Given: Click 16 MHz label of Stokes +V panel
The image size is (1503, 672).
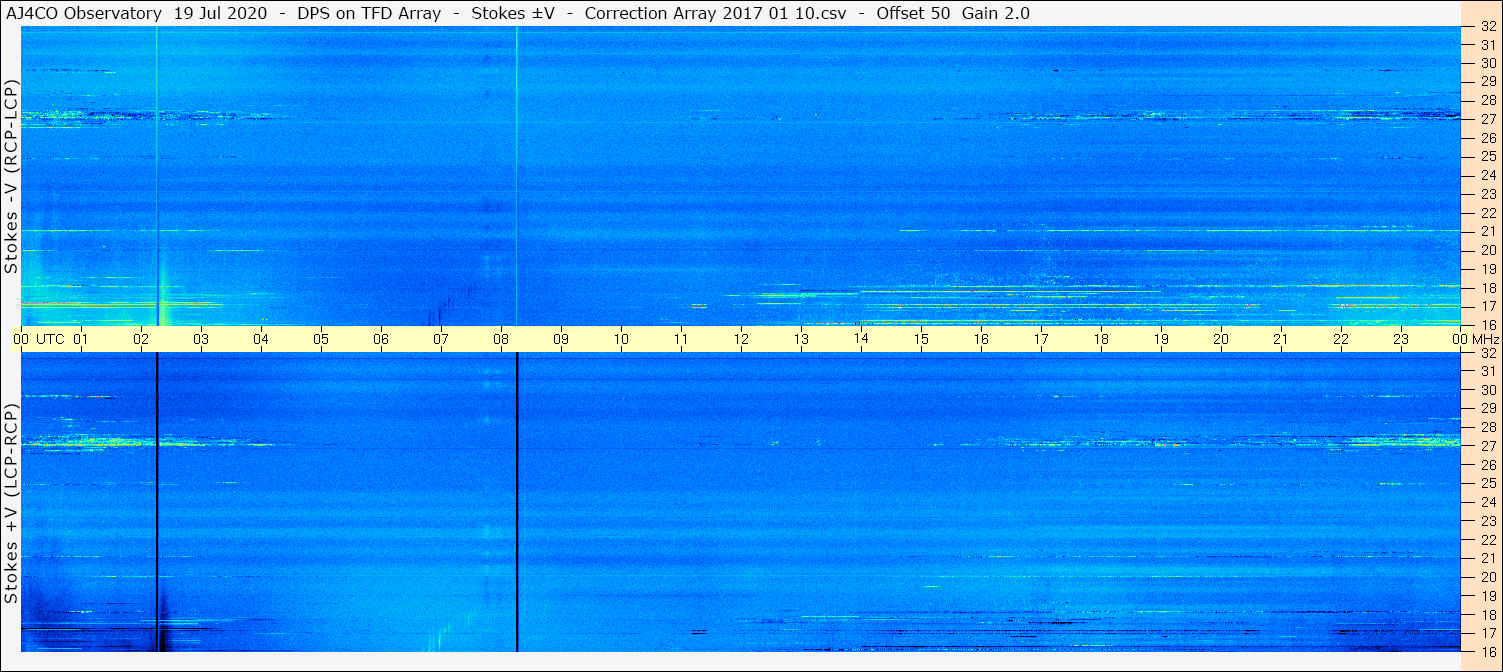Looking at the screenshot, I should (x=1487, y=651).
